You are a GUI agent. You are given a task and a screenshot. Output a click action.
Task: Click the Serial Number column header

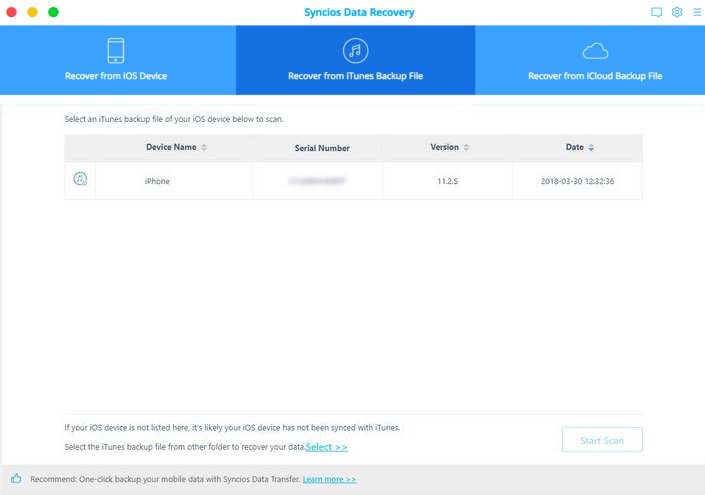pos(322,148)
